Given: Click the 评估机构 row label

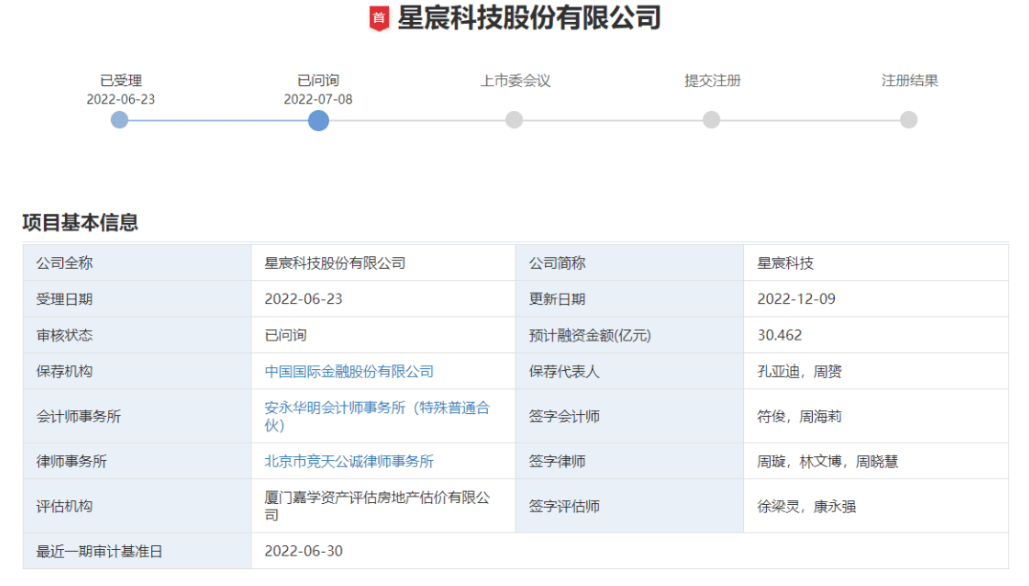Looking at the screenshot, I should [64, 506].
